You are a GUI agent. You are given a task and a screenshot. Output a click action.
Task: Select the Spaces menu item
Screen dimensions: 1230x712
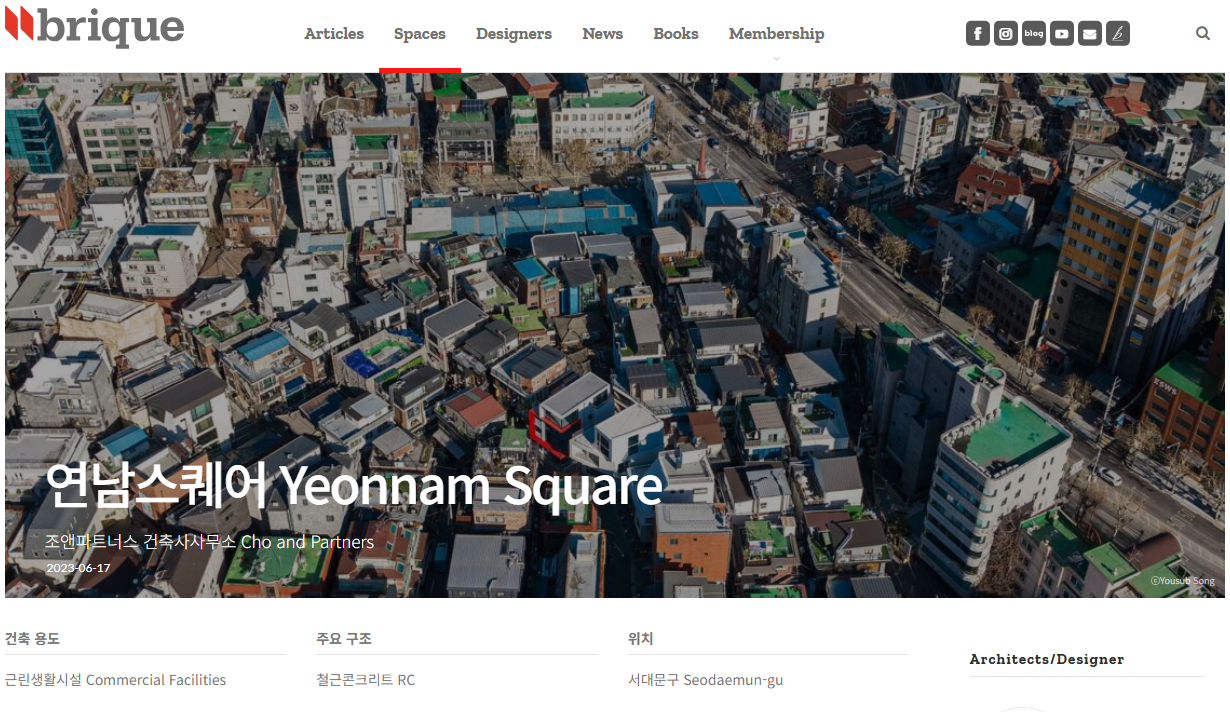420,34
